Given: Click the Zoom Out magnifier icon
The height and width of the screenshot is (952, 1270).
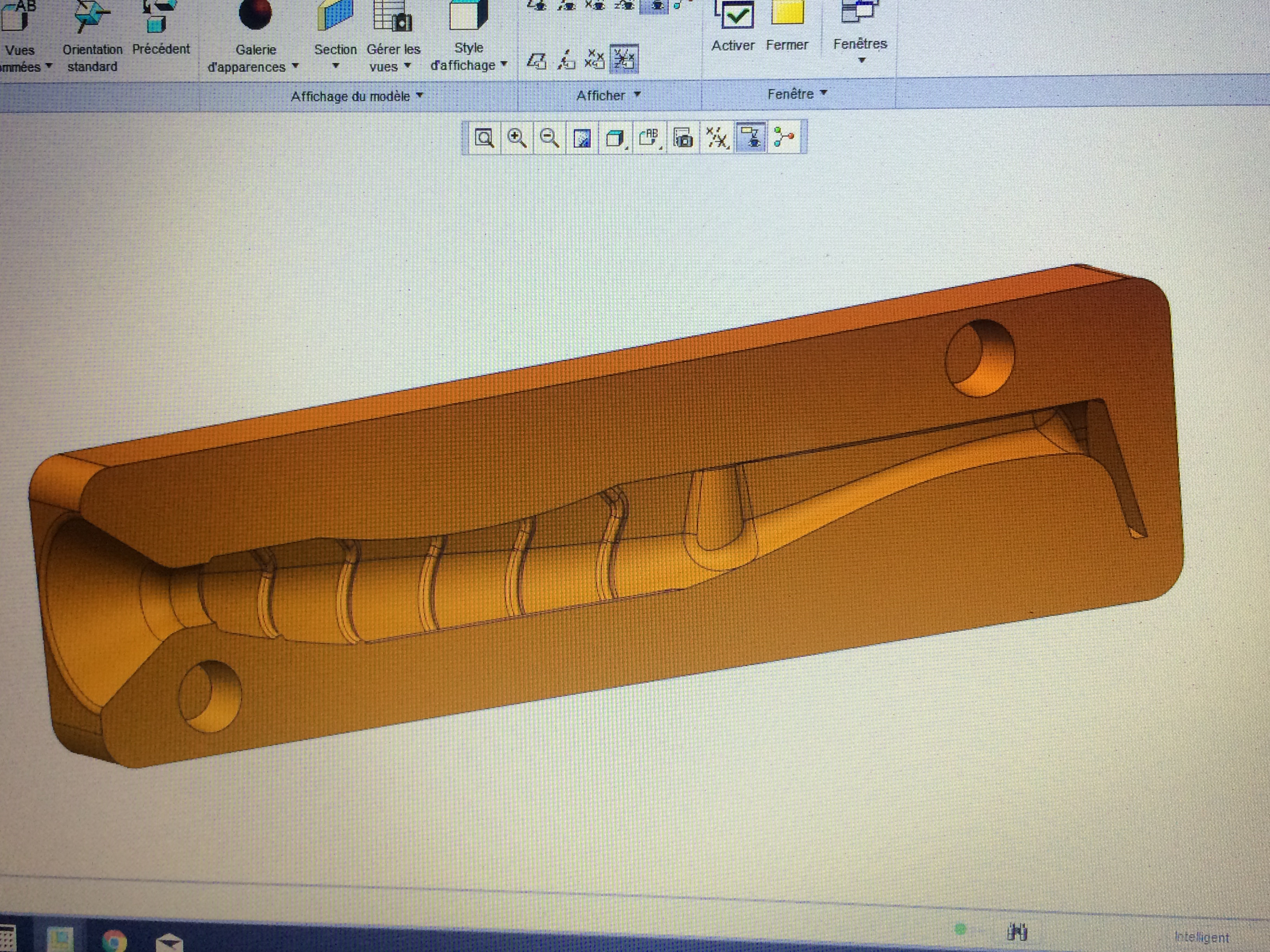Looking at the screenshot, I should point(549,138).
